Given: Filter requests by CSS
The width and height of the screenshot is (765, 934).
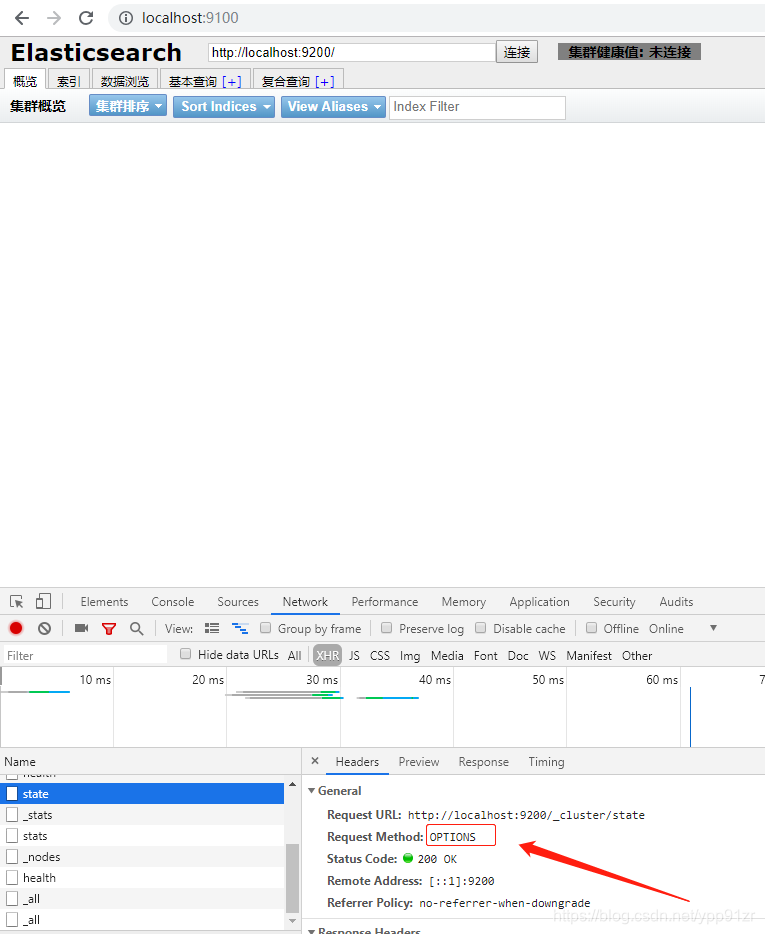Looking at the screenshot, I should pos(380,655).
